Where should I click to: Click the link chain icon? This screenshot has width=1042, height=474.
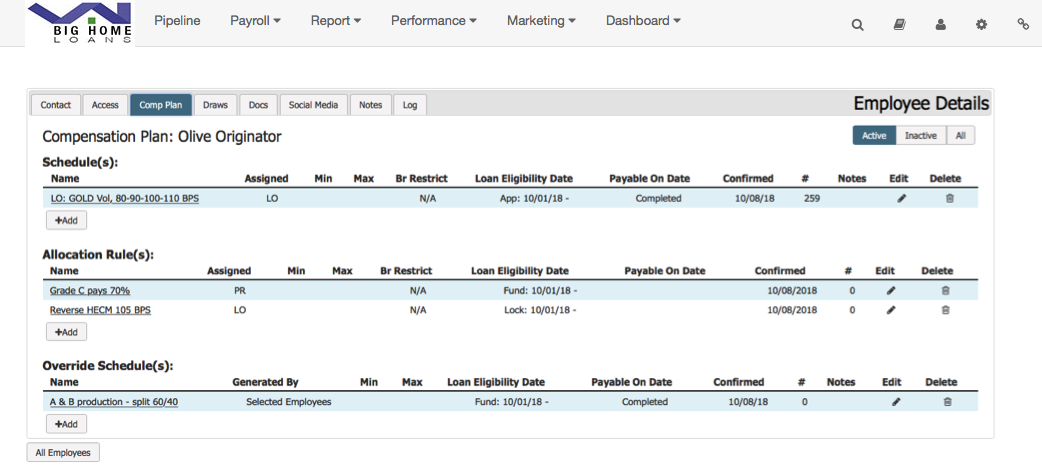point(1023,25)
